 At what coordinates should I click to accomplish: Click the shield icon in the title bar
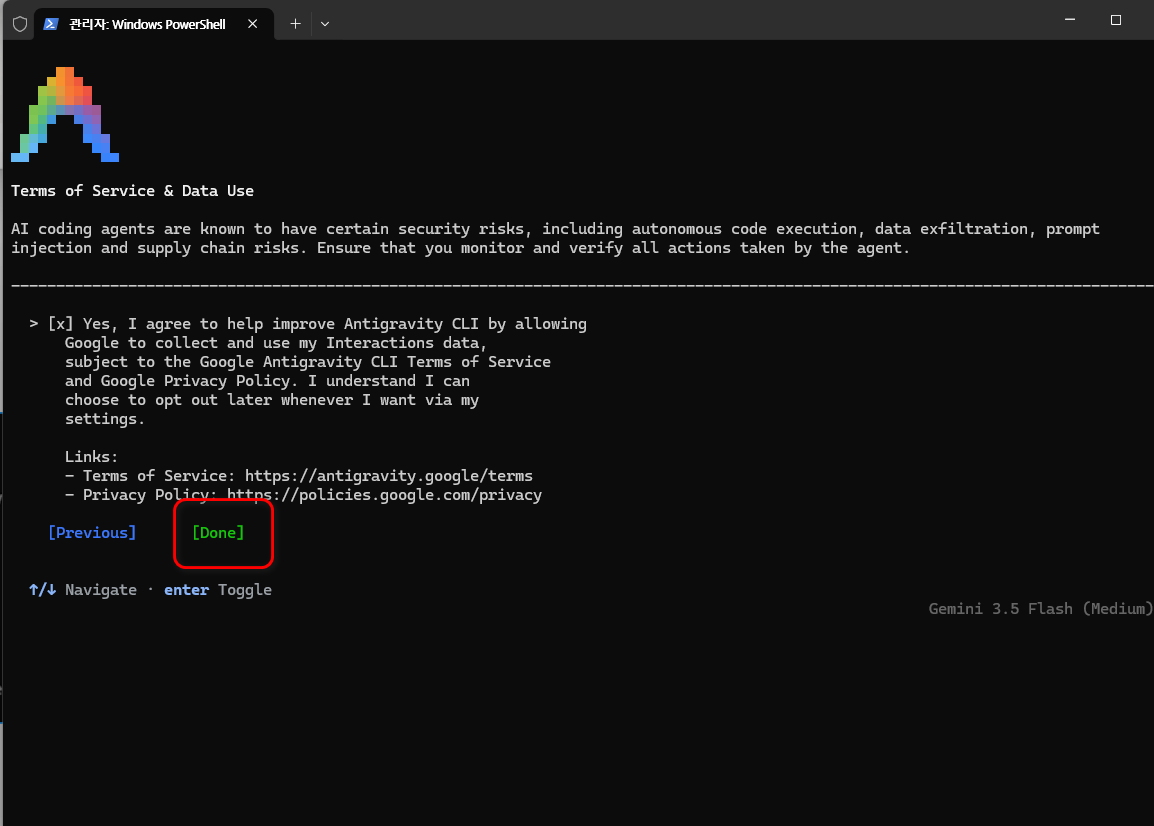click(20, 24)
